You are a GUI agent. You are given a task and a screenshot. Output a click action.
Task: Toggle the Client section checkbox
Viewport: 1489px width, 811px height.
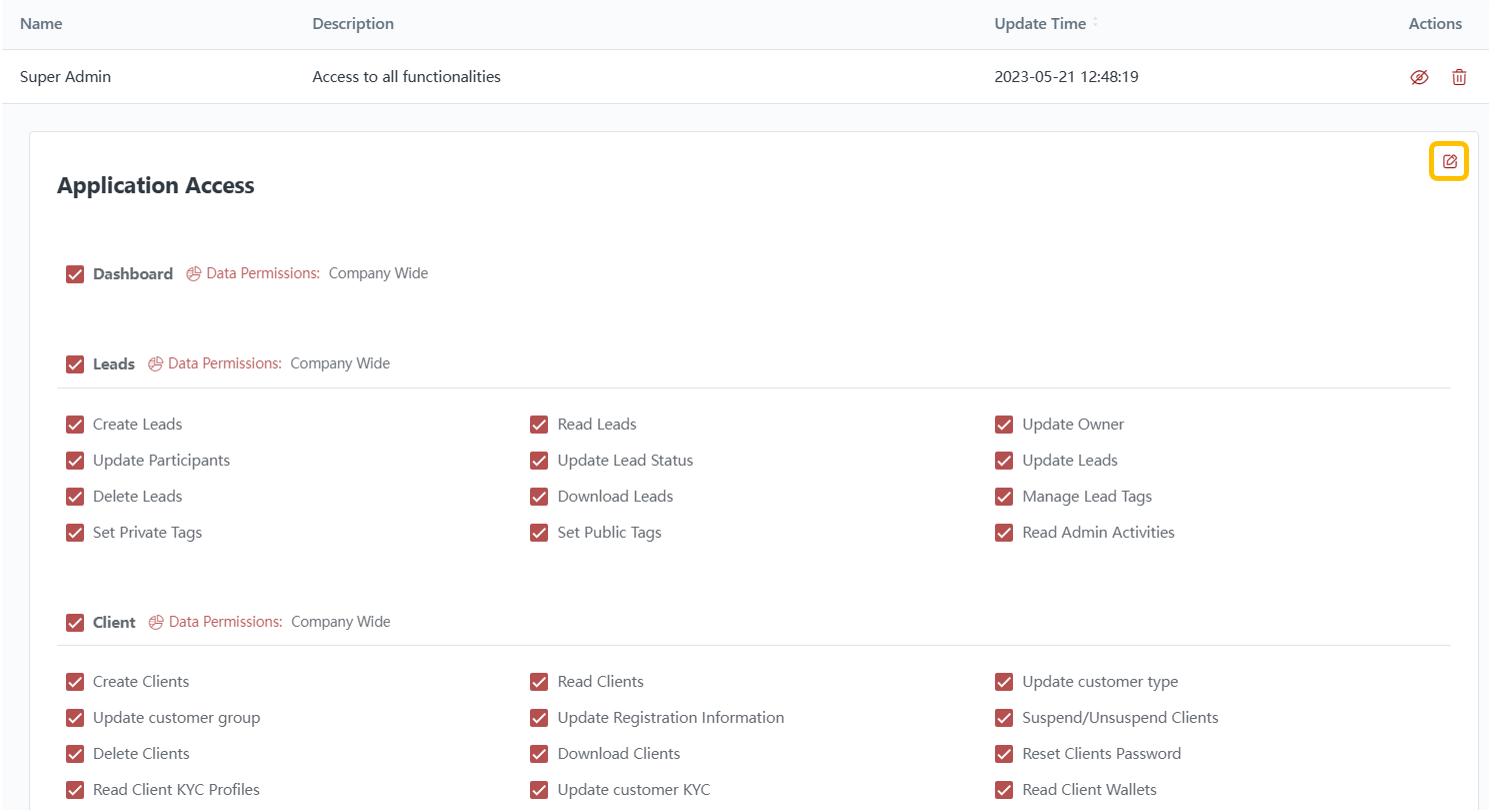click(x=75, y=622)
